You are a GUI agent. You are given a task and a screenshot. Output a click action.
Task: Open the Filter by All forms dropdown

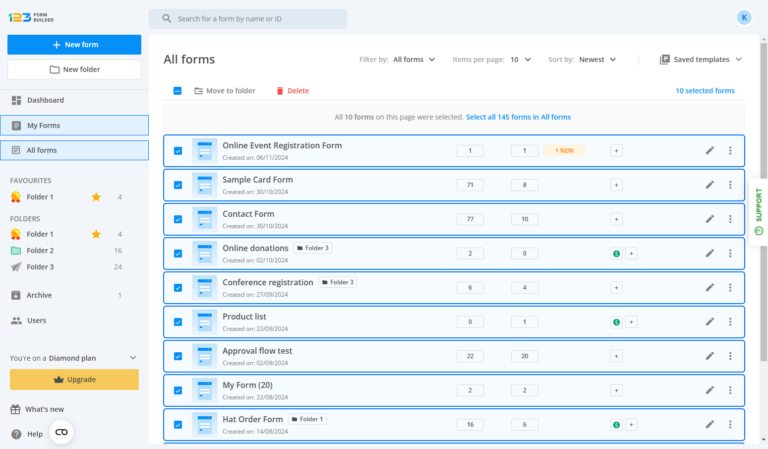point(414,59)
